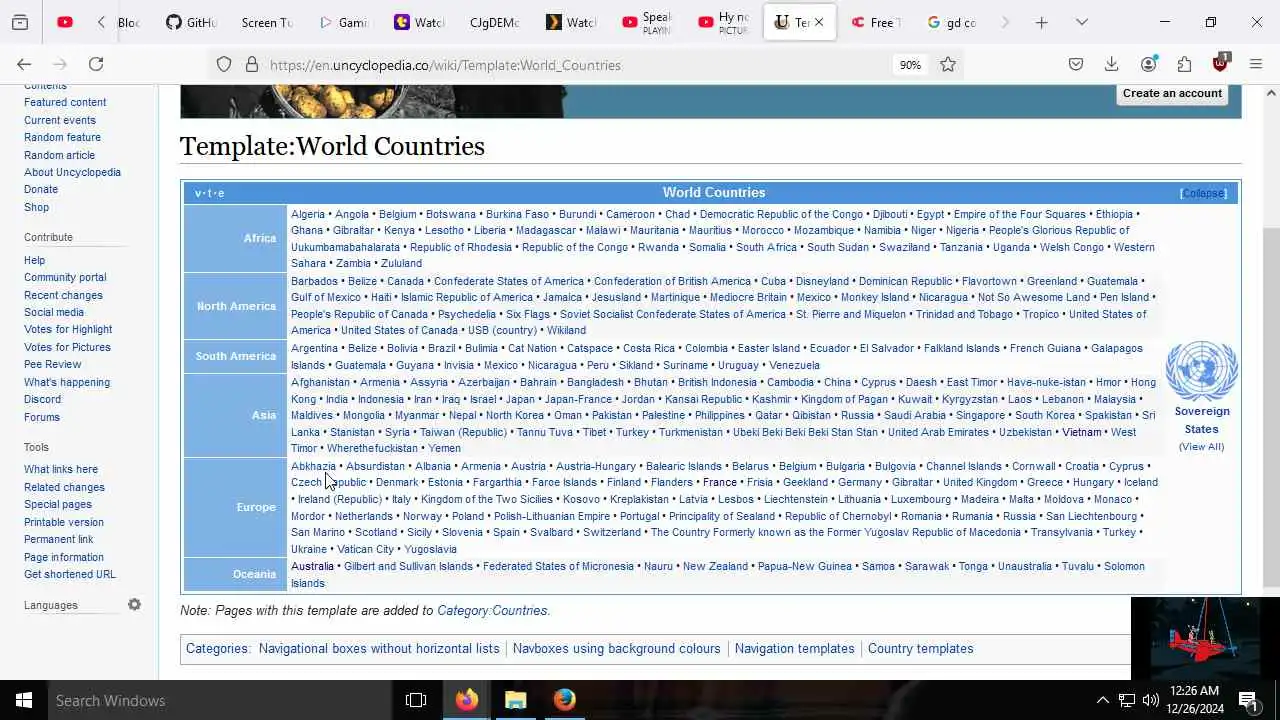1280x720 pixels.
Task: Open the Windows notification center
Action: click(x=1248, y=700)
